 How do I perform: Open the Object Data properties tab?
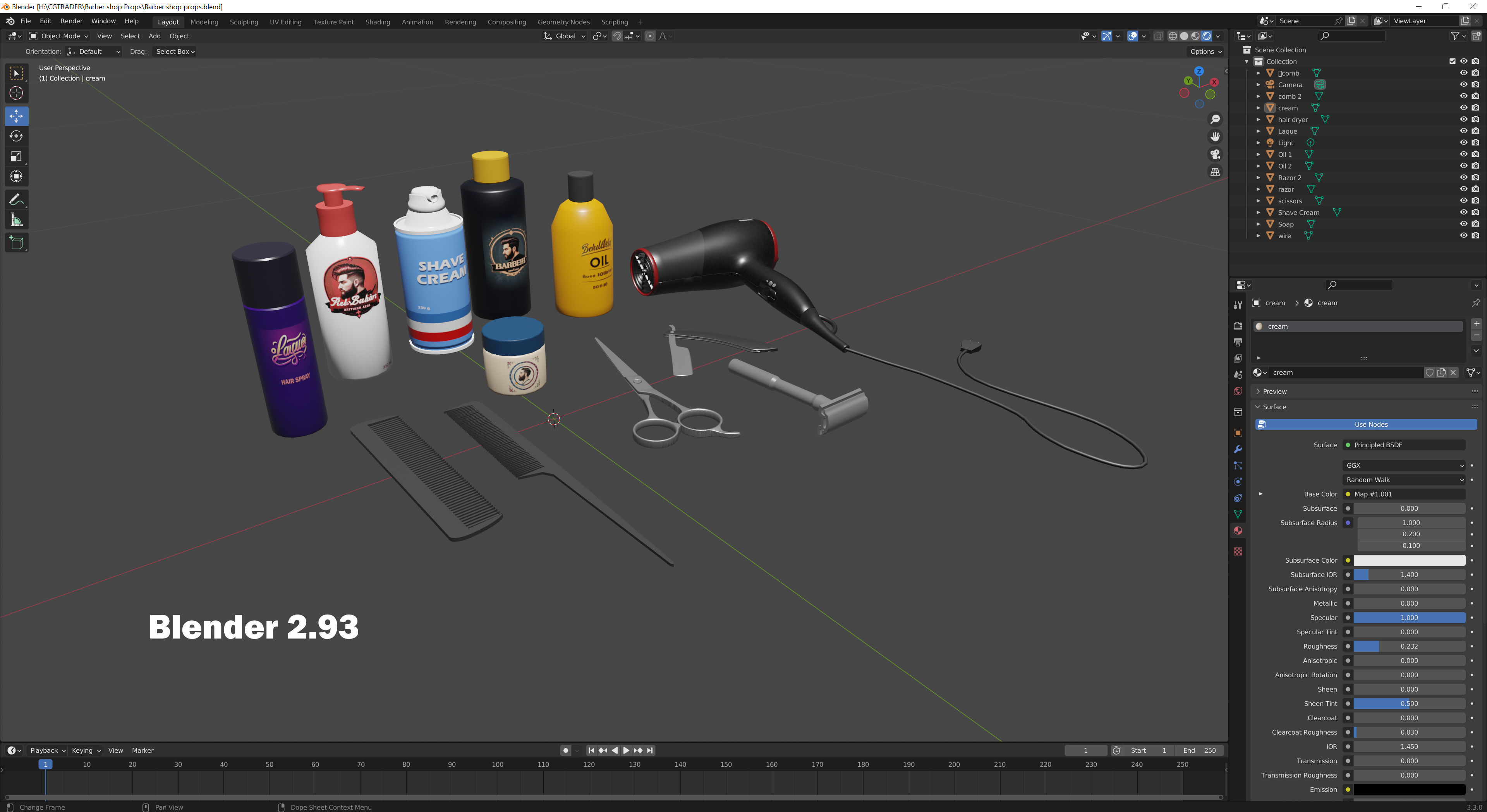pos(1238,514)
